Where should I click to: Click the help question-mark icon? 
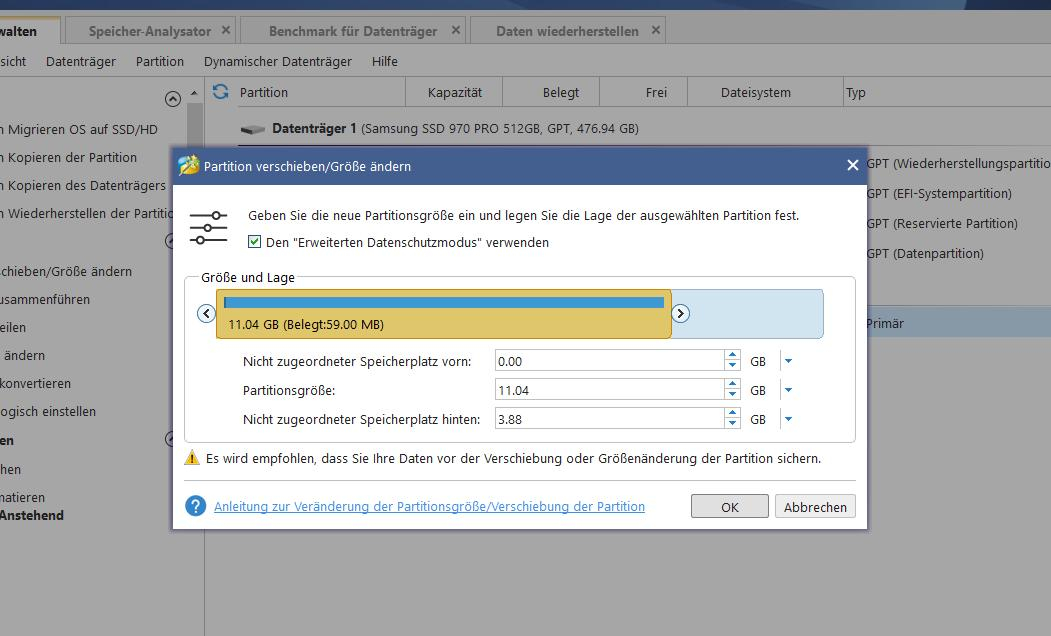click(195, 506)
